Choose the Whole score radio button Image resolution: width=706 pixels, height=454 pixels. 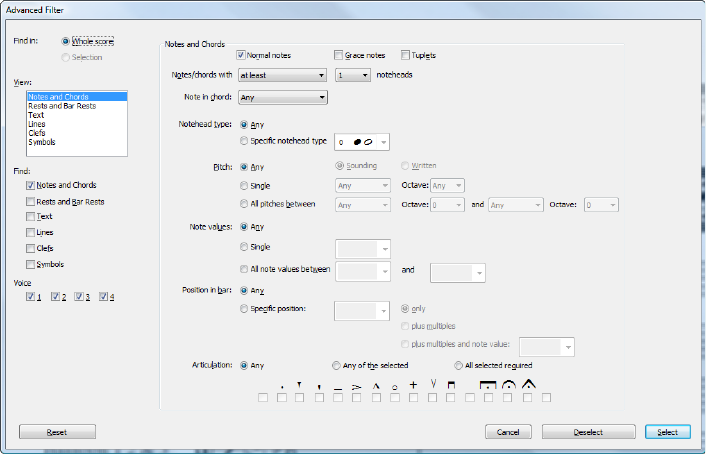(x=66, y=41)
